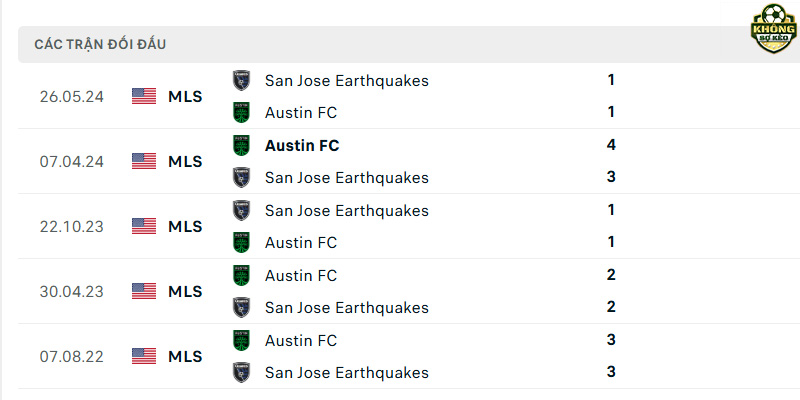The height and width of the screenshot is (400, 800).
Task: Click San Jose Earthquakes crest in 30.04.23 match
Action: 241,308
